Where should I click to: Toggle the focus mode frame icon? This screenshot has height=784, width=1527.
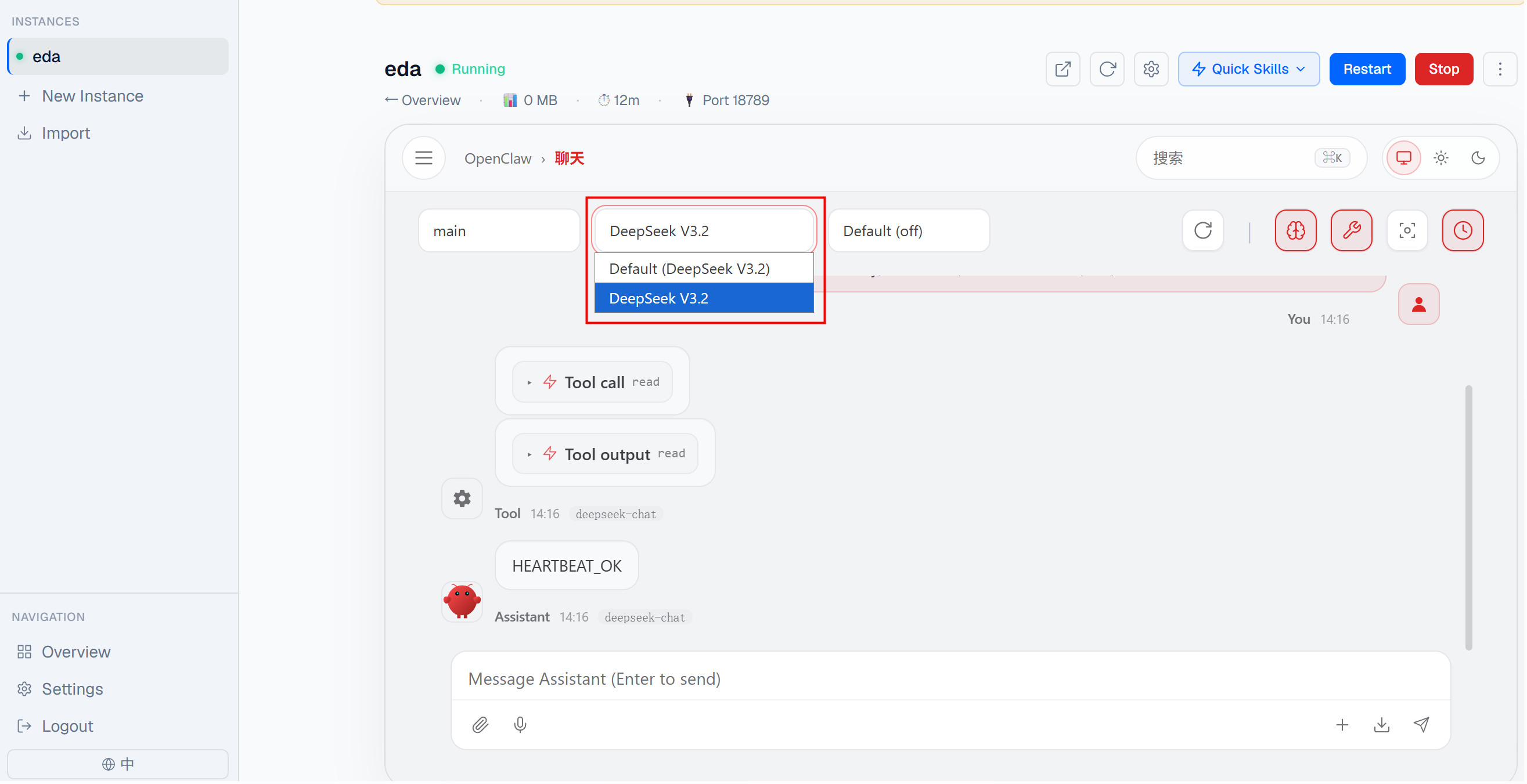(x=1407, y=230)
